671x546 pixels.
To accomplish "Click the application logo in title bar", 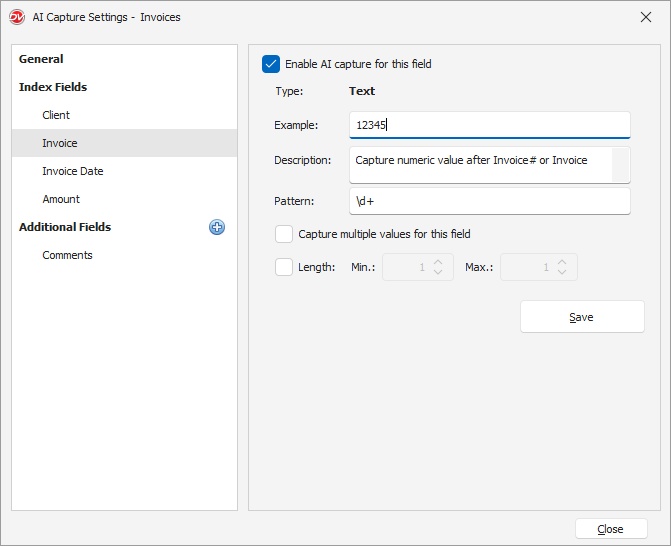I will coord(17,17).
